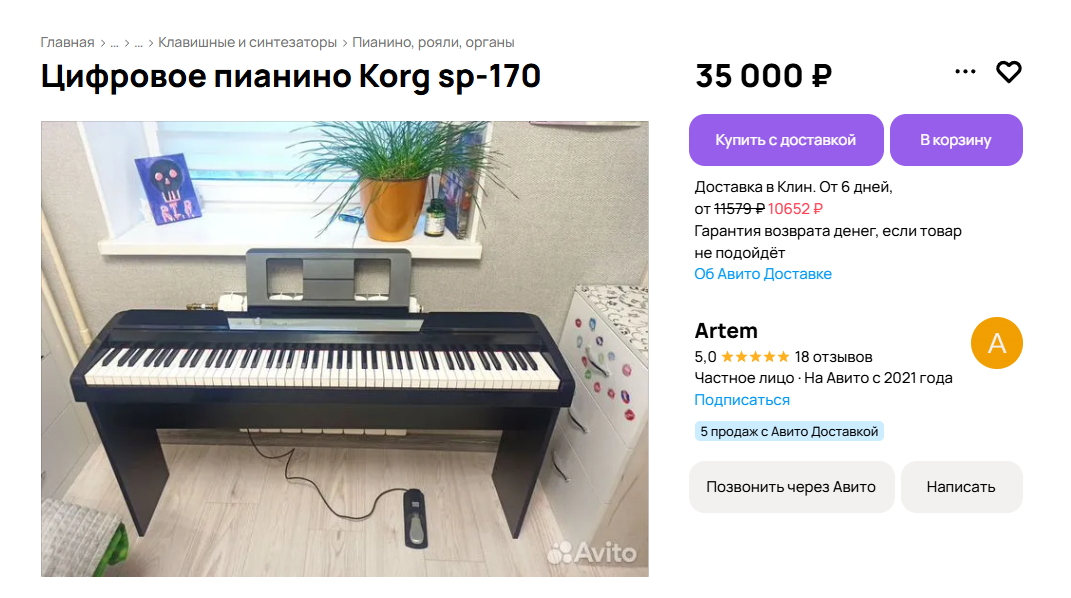
Task: Open Клавишные и синтезаторы category
Action: [247, 42]
